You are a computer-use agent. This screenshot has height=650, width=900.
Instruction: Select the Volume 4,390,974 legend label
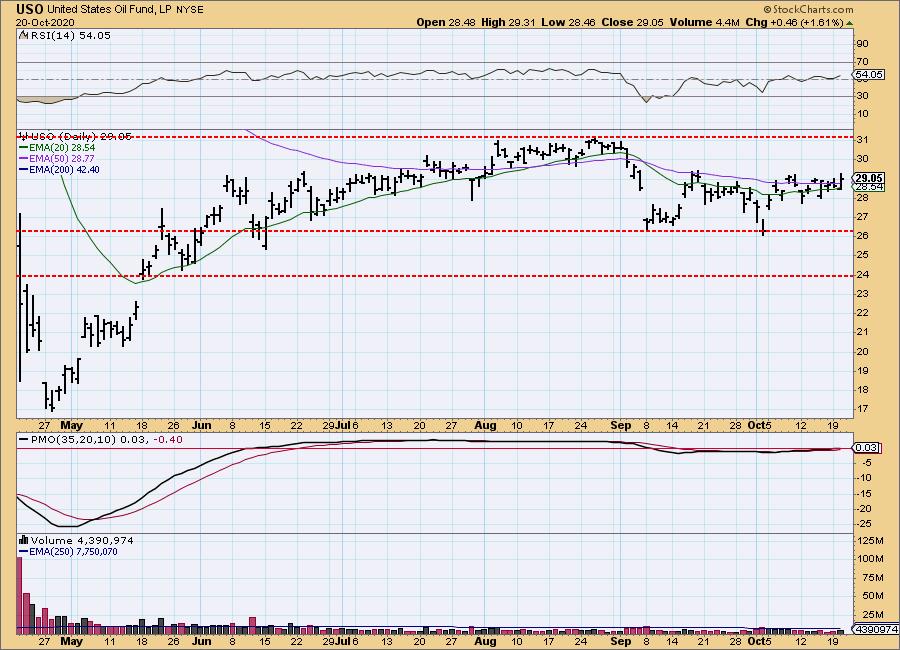(x=82, y=540)
